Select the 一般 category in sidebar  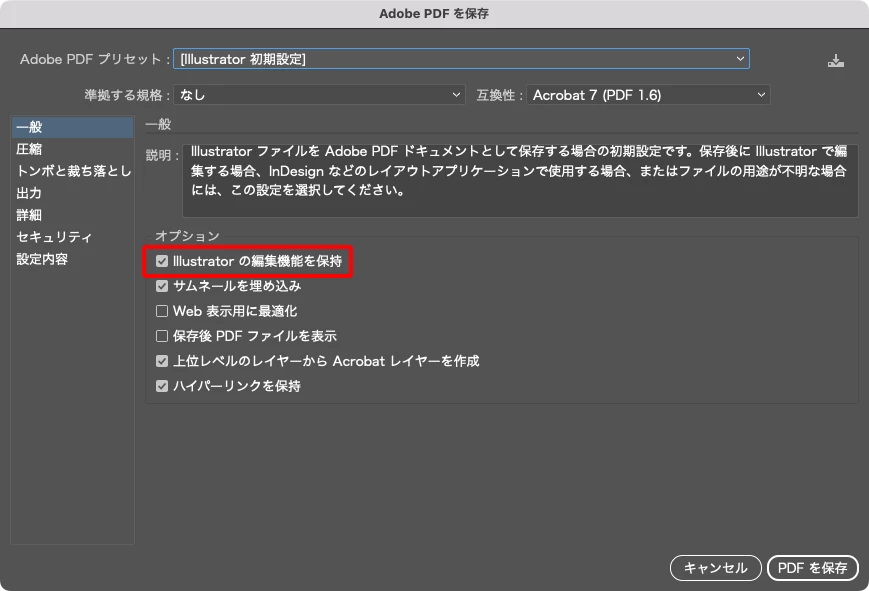tap(72, 127)
